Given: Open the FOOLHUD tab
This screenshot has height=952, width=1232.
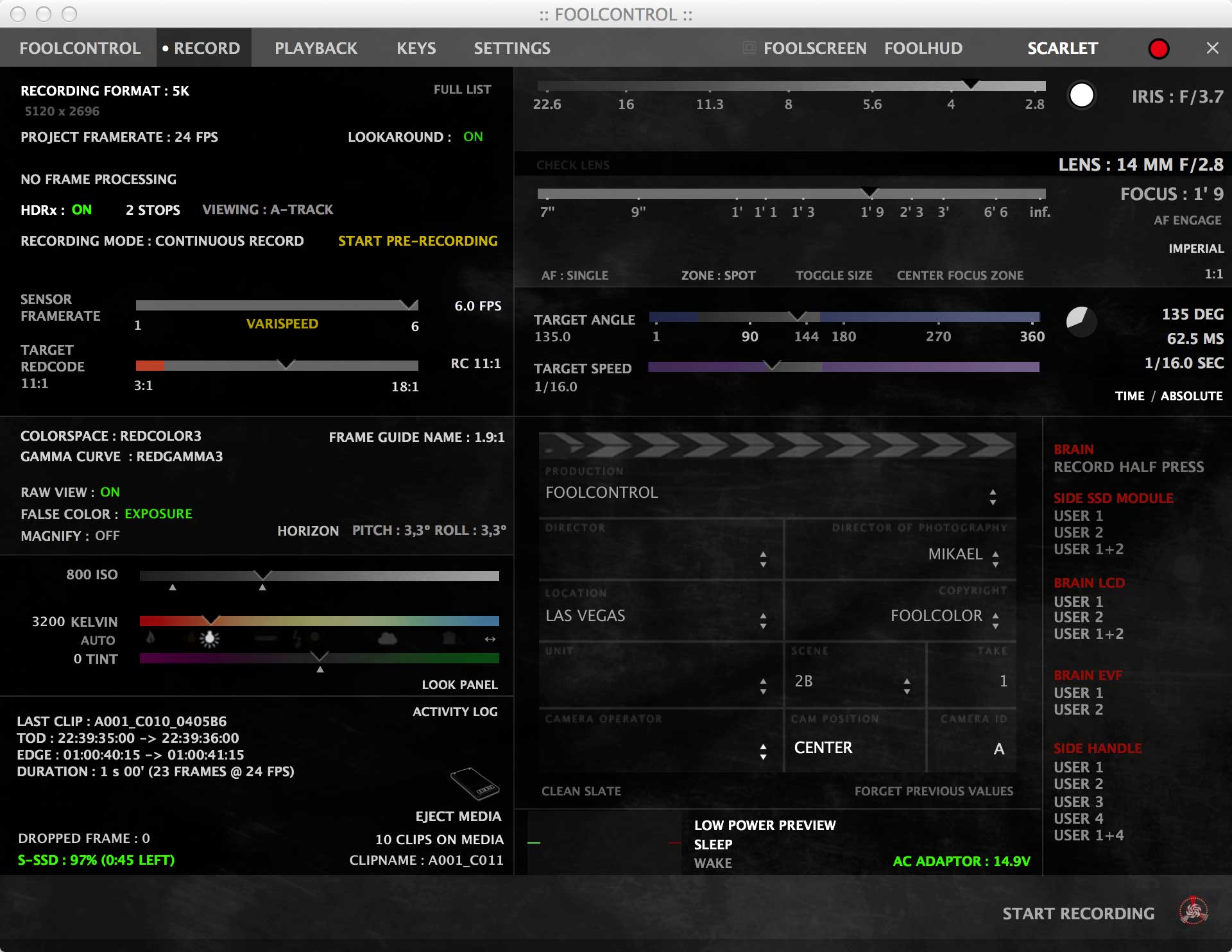Looking at the screenshot, I should [x=923, y=48].
